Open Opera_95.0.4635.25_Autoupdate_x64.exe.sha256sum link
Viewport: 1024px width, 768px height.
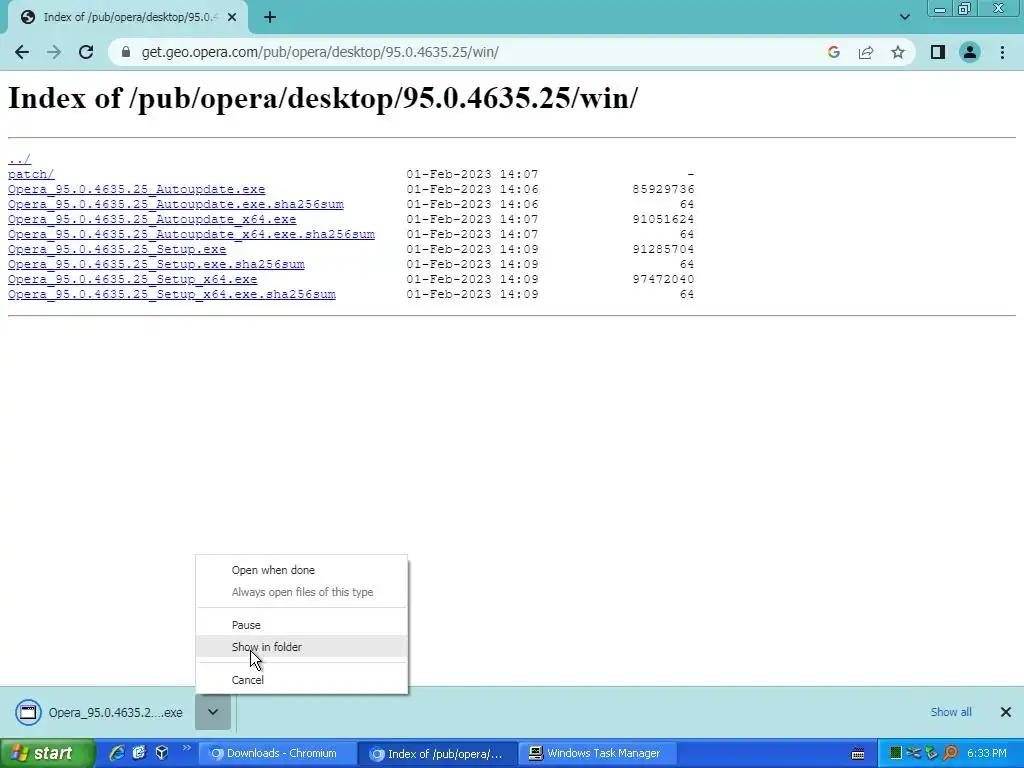pos(191,234)
